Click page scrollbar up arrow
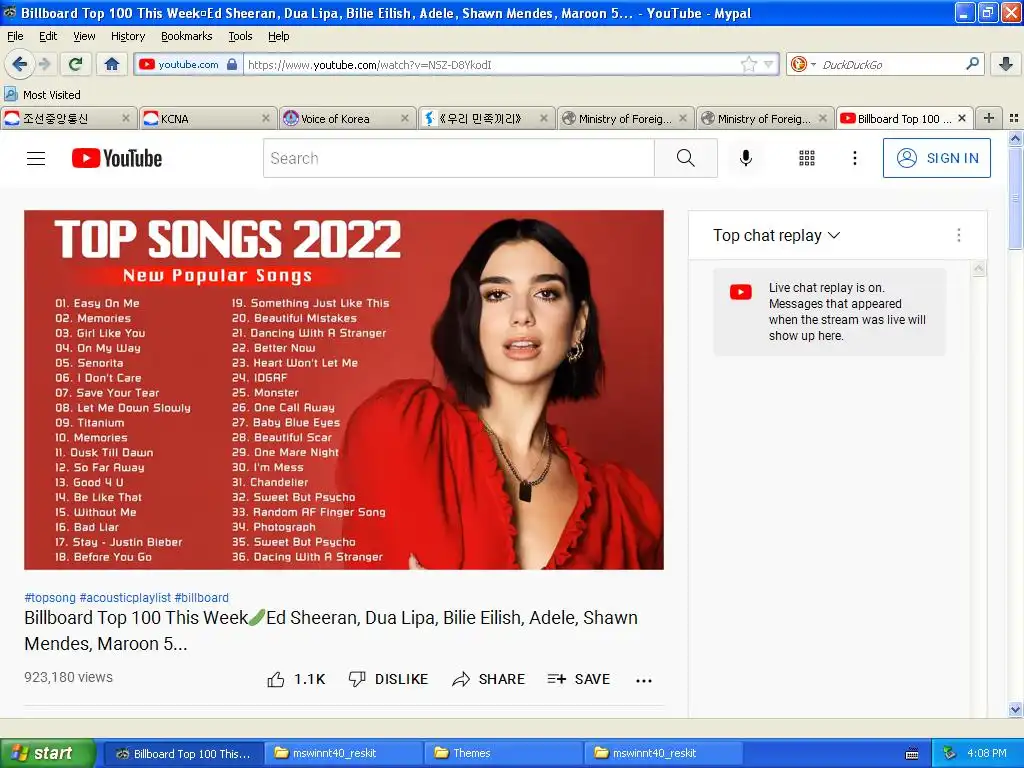This screenshot has width=1024, height=768. click(x=1015, y=138)
